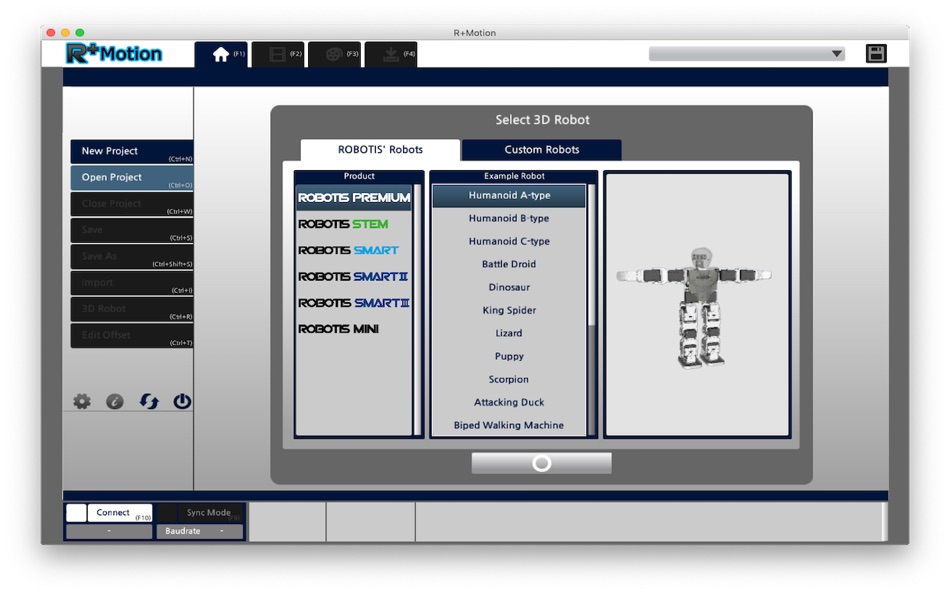Click the dark indicator box beside Sync Mode
The image size is (950, 594).
click(x=167, y=513)
